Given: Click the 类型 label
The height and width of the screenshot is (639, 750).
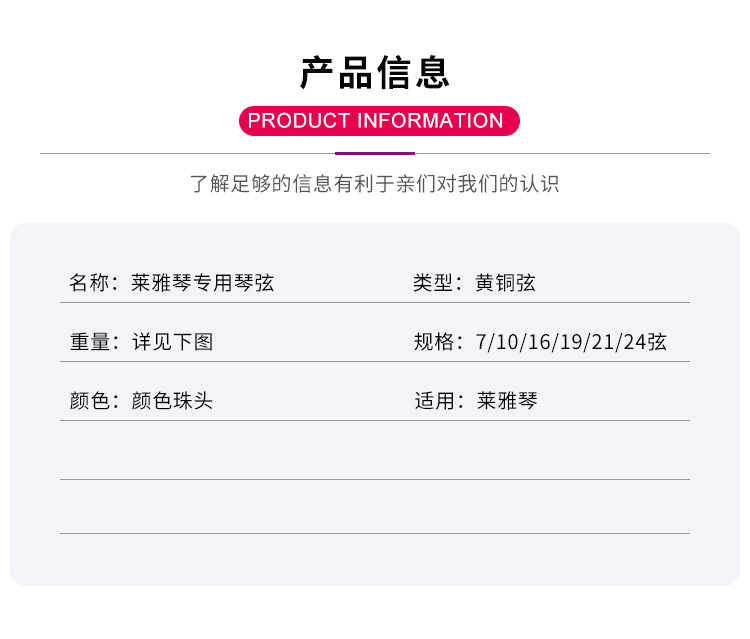Looking at the screenshot, I should pyautogui.click(x=433, y=283).
